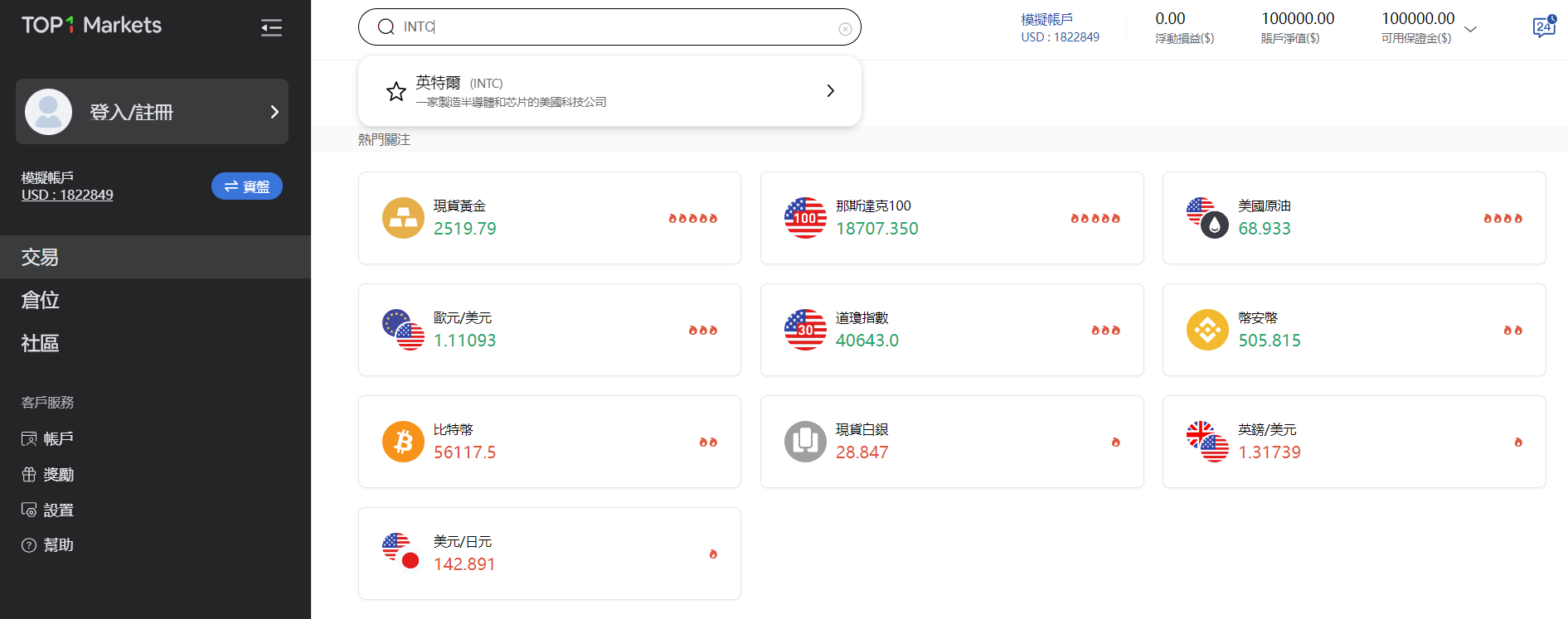1568x619 pixels.
Task: Open the USD : 1822849 sidebar link
Action: [x=67, y=195]
